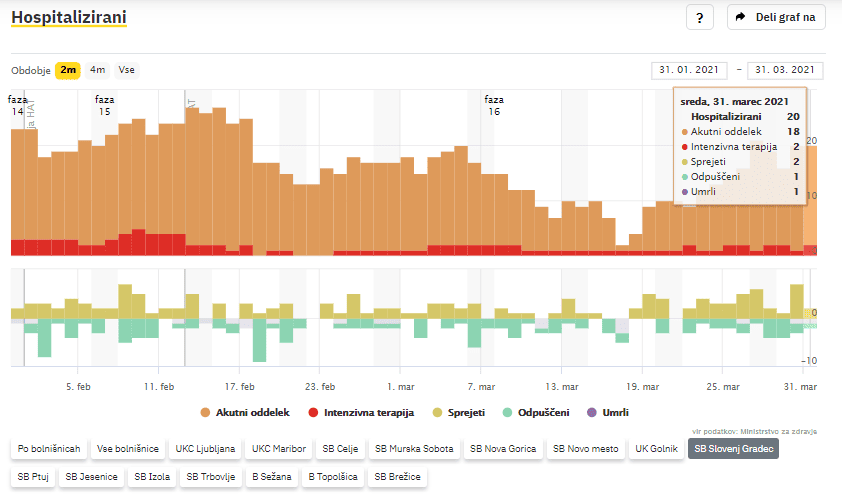Toggle the Umrli legend series
The width and height of the screenshot is (842, 502).
tap(608, 412)
